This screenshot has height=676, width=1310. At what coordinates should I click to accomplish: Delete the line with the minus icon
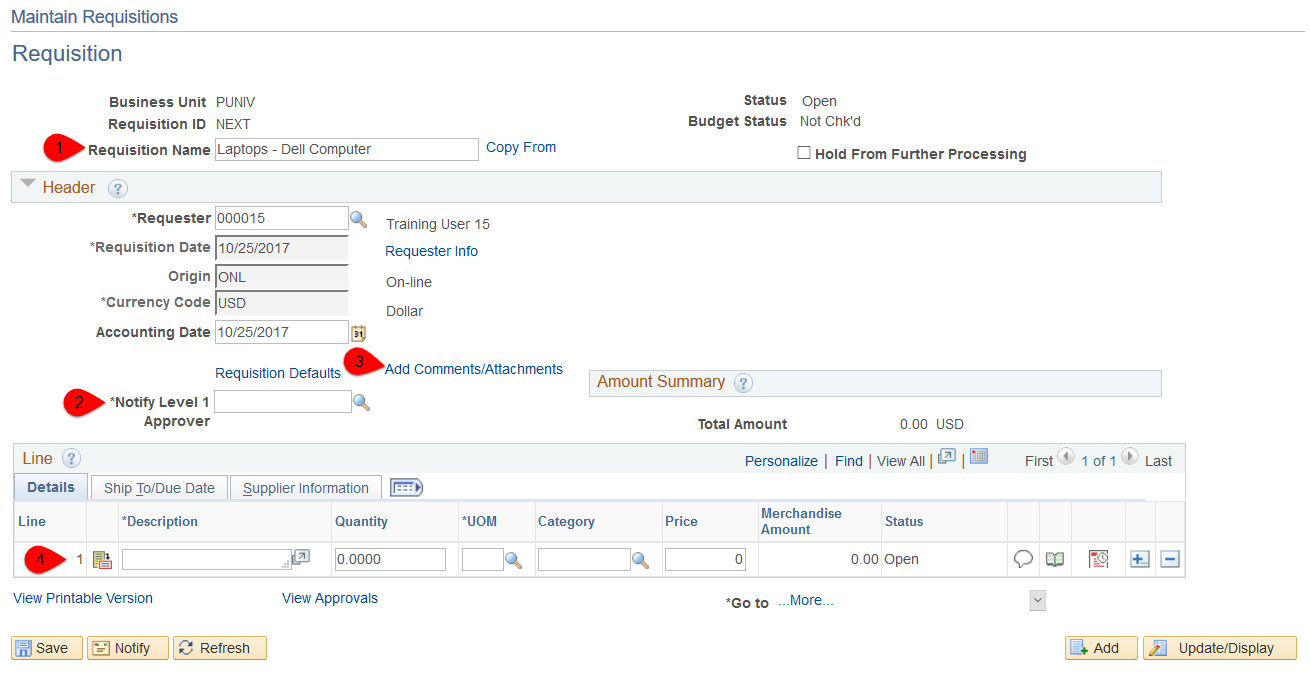pyautogui.click(x=1170, y=559)
